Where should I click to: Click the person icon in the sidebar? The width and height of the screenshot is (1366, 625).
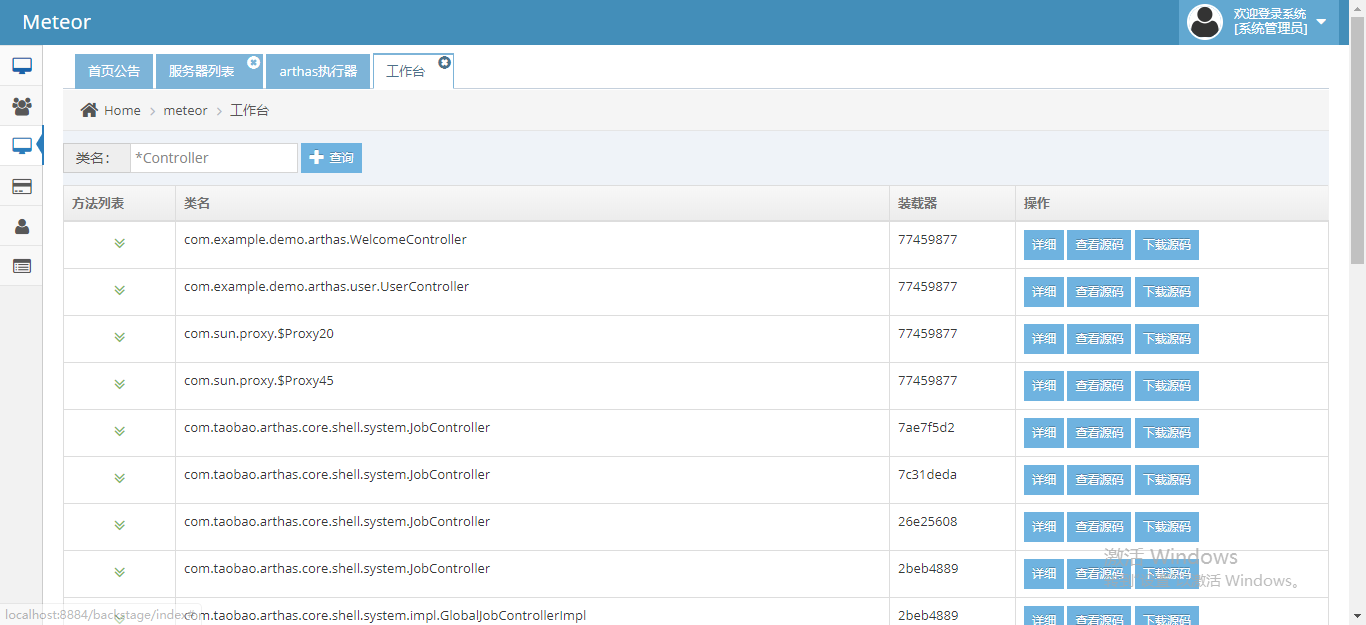pyautogui.click(x=21, y=226)
